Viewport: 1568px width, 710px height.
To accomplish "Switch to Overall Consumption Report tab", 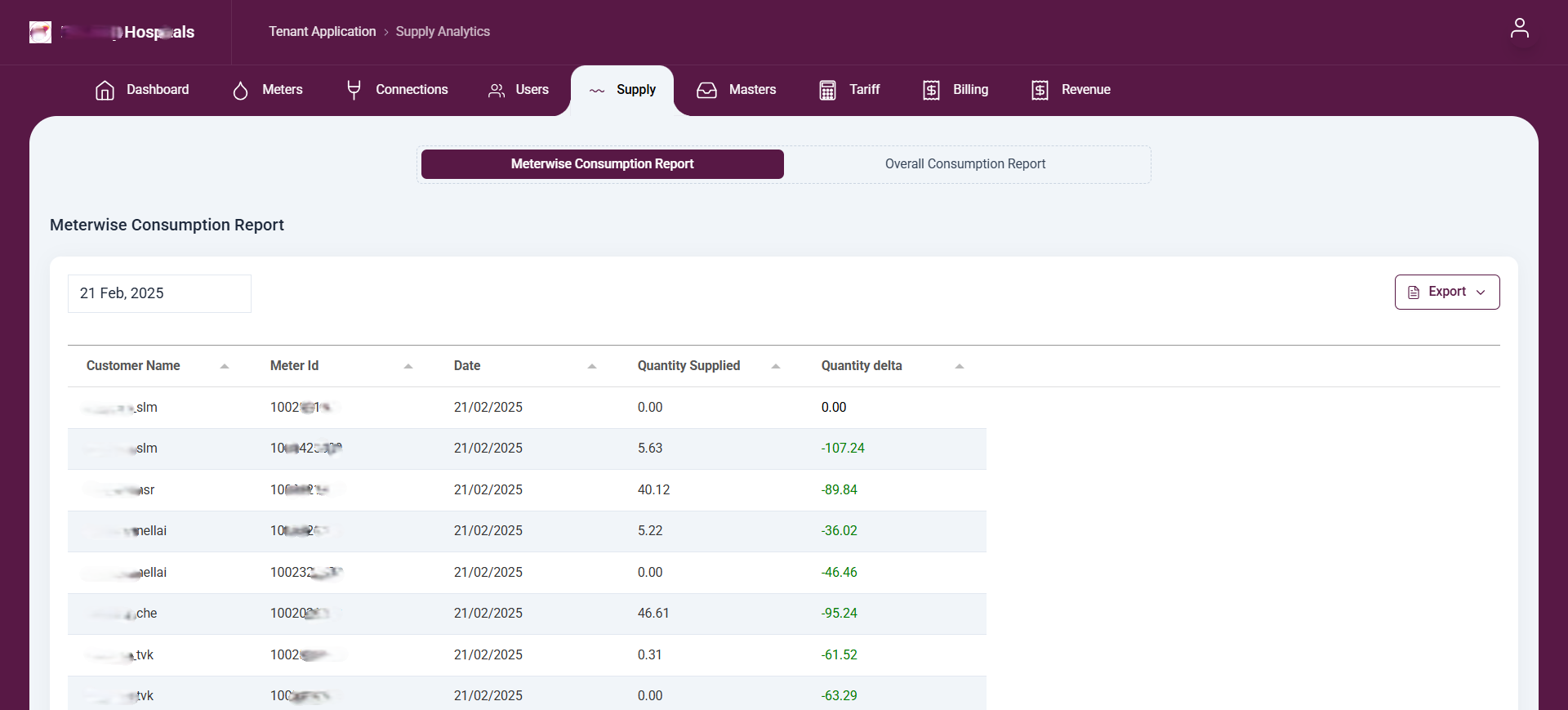I will pyautogui.click(x=964, y=164).
